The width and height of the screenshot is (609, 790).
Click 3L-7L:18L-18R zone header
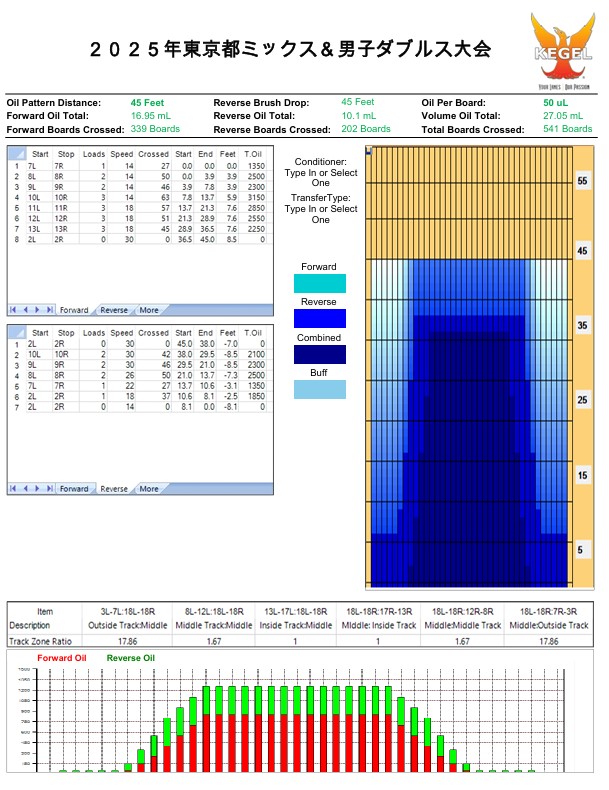127,612
